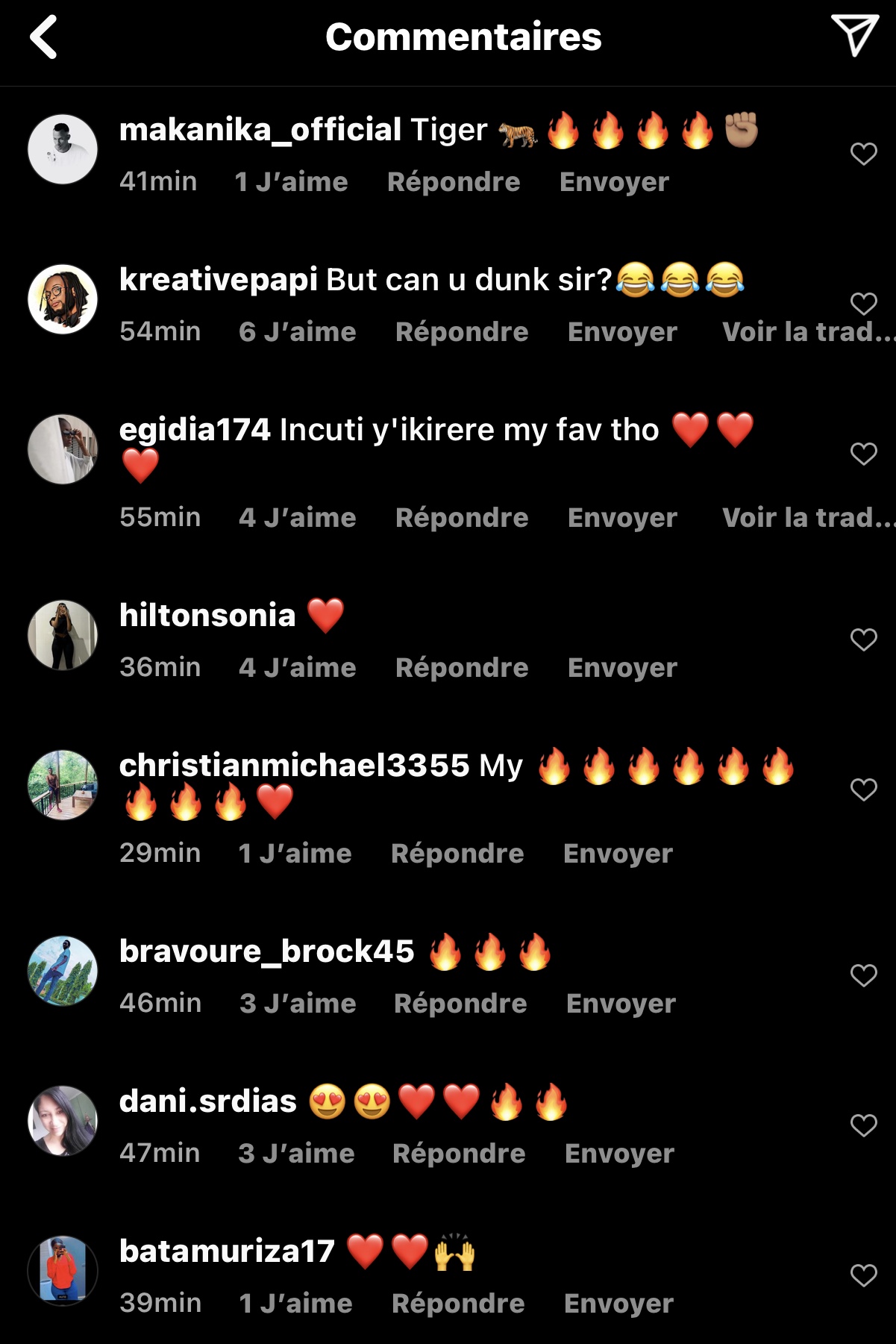Show translation of egidia174's comment

pos(809,517)
